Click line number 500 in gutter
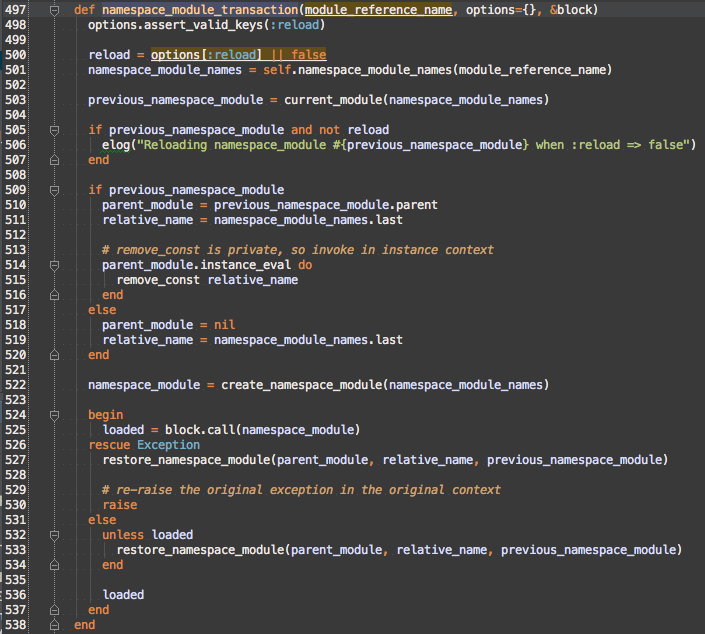Viewport: 705px width, 634px height. pyautogui.click(x=16, y=55)
